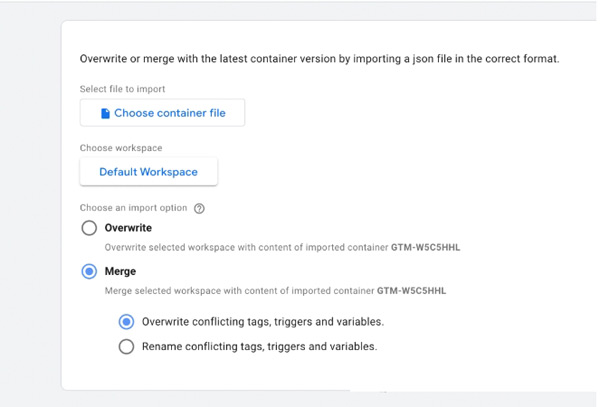Click 'Rename conflicting tags, triggers and variables' text
The height and width of the screenshot is (407, 600).
coord(259,347)
